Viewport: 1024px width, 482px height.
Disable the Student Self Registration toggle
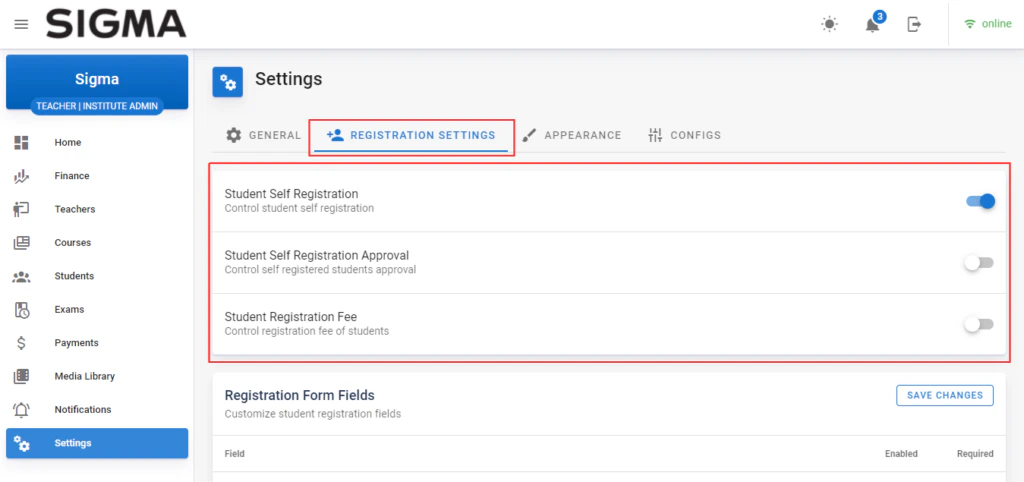pos(980,201)
